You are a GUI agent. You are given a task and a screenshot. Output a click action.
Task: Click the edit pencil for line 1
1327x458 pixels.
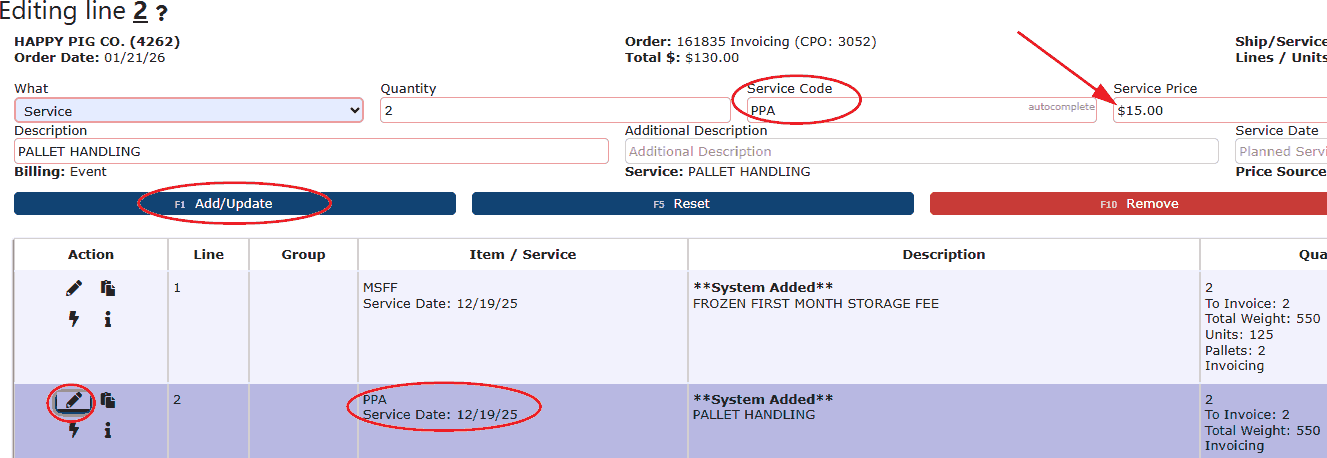74,289
